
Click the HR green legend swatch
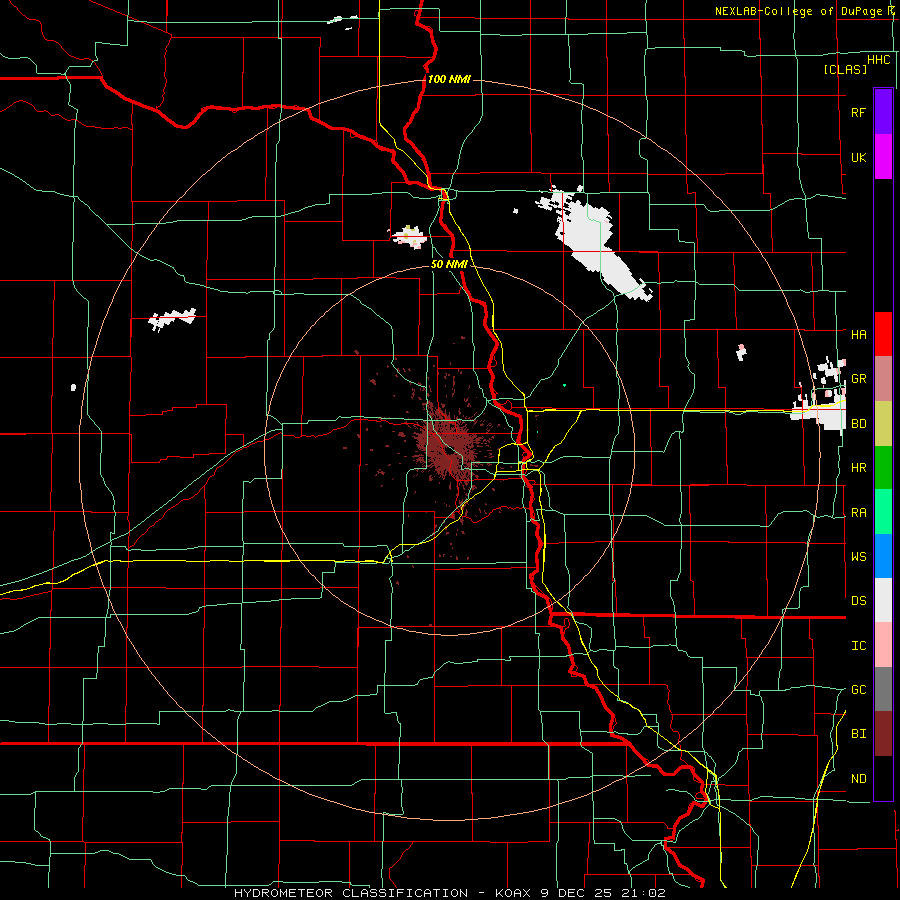pos(883,468)
